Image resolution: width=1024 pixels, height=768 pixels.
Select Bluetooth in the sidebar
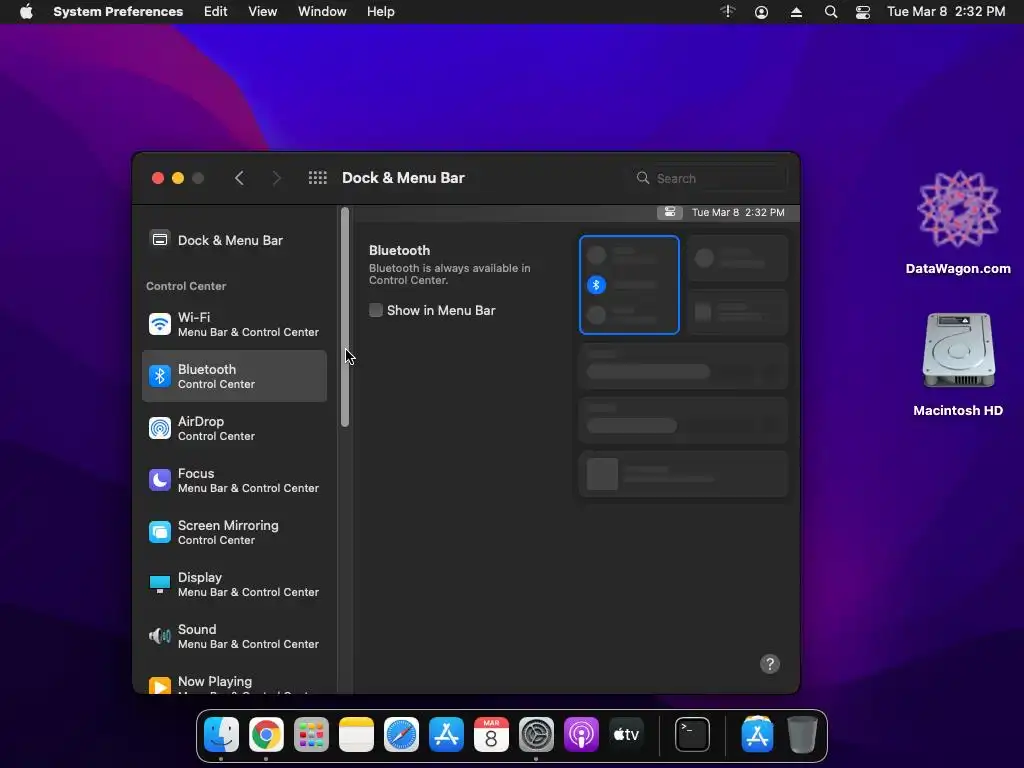234,376
